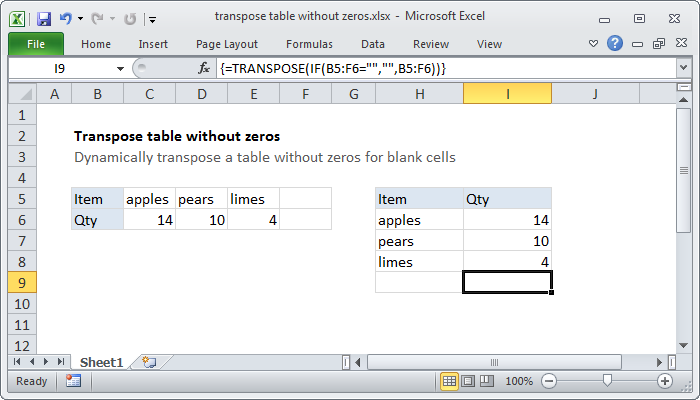
Task: Select cell I5 header 'Qty'
Action: 508,199
